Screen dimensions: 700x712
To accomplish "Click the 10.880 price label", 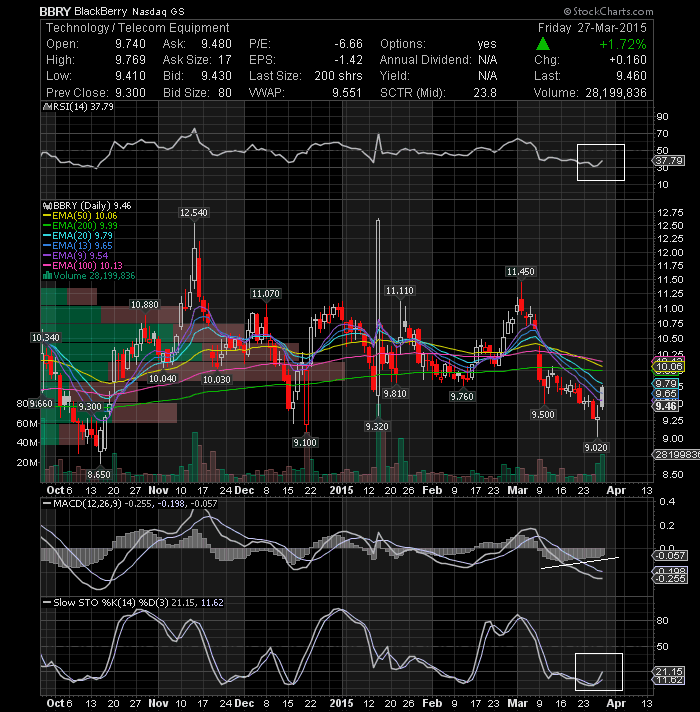I will (x=144, y=305).
